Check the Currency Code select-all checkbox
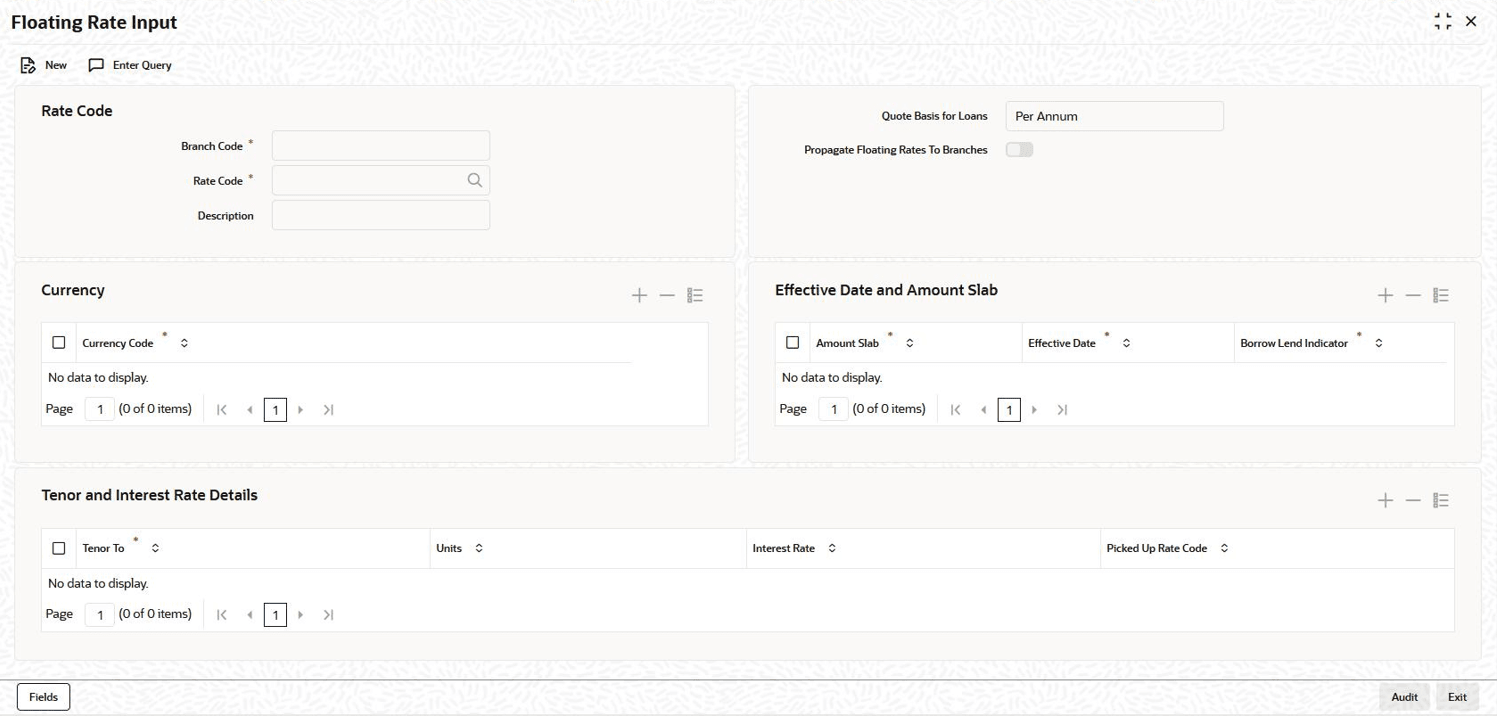 point(59,343)
